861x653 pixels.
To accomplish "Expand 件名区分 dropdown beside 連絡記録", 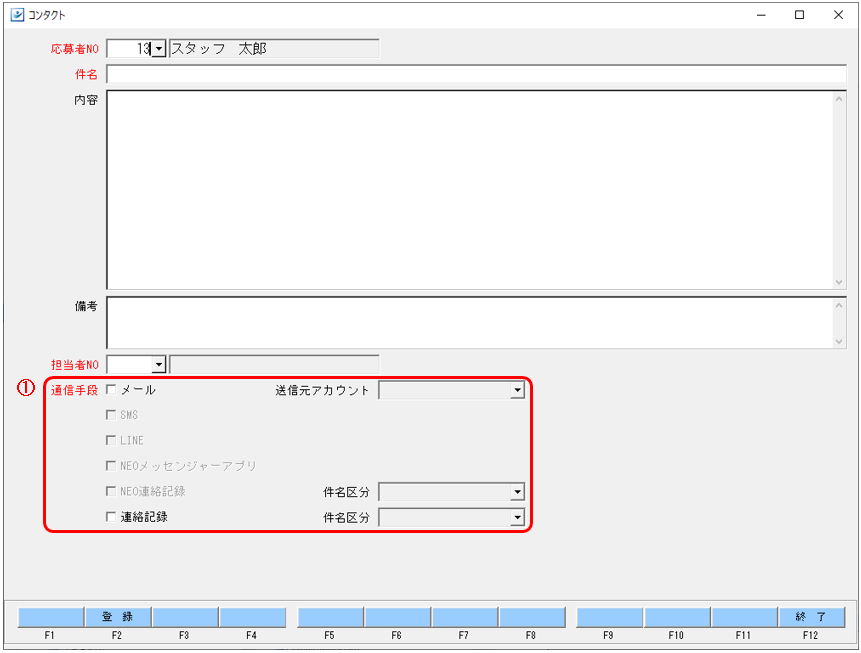I will click(x=517, y=517).
